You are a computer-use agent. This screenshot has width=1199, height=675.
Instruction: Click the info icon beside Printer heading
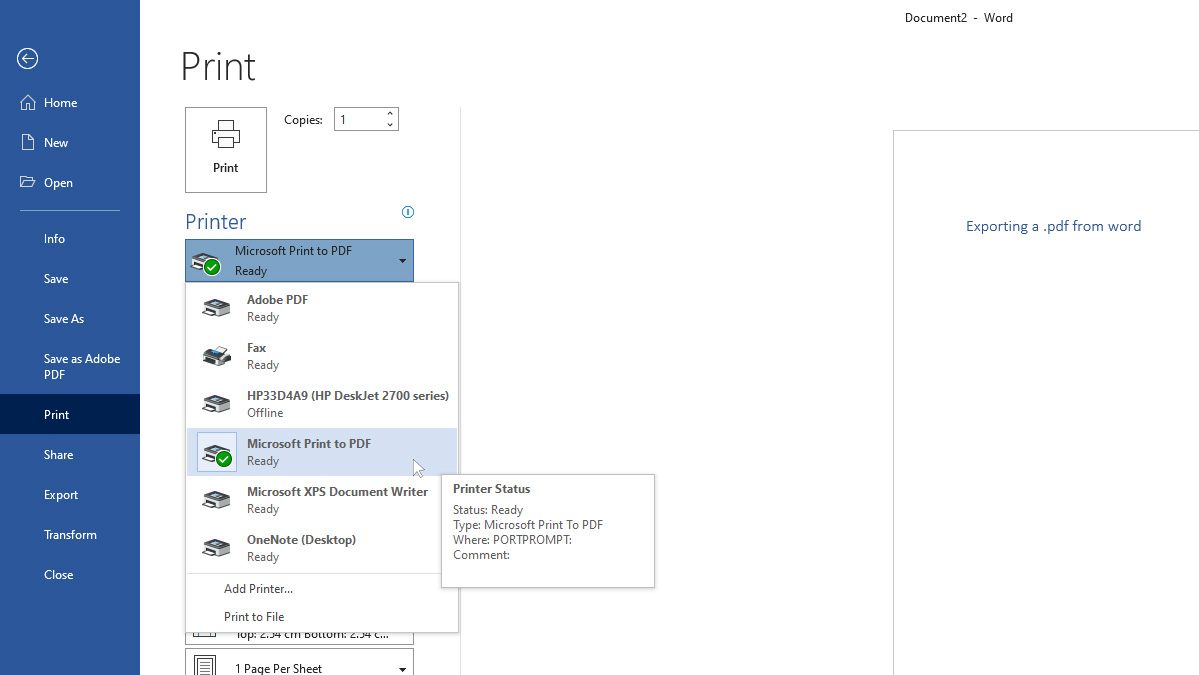coord(407,211)
